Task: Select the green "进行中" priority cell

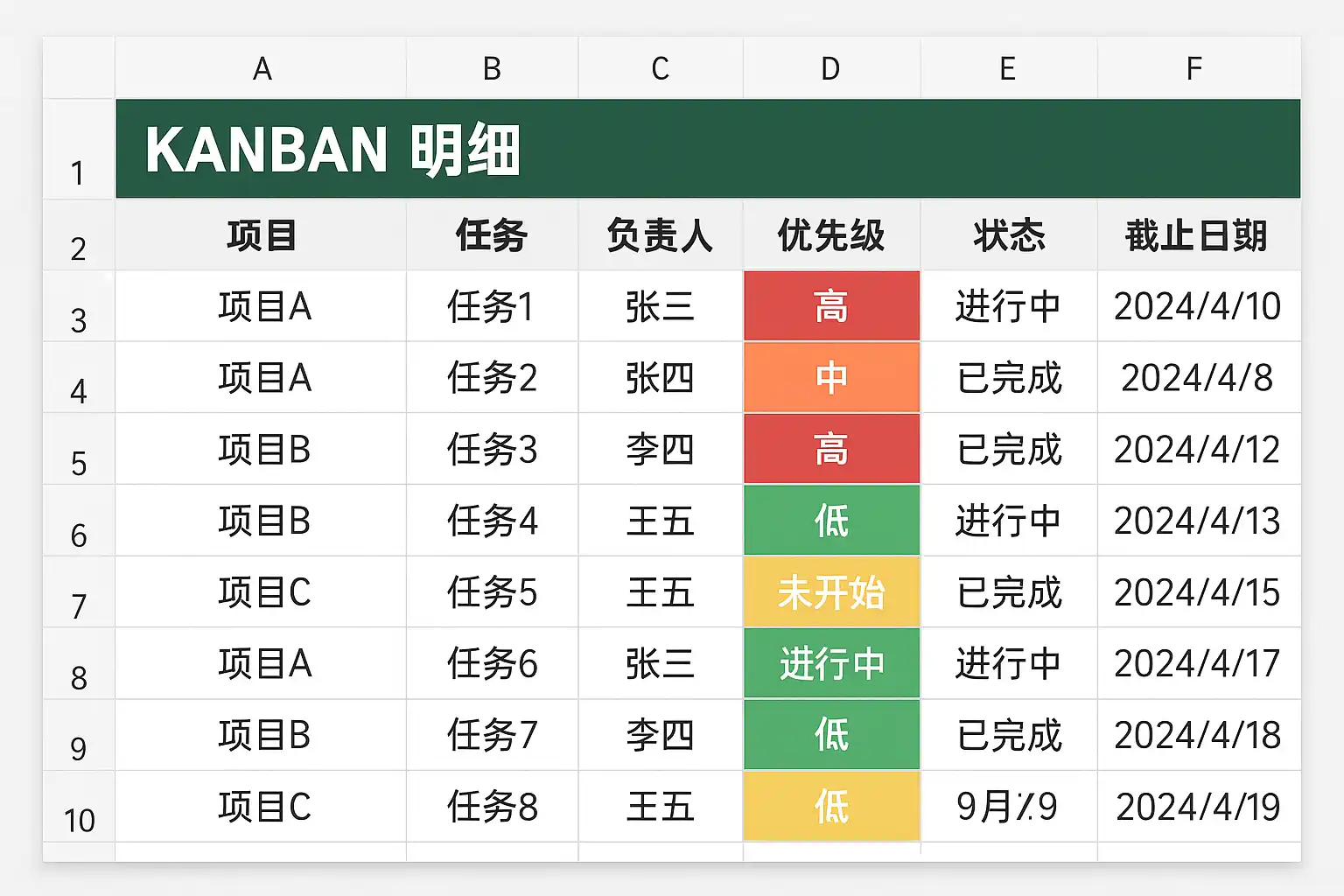Action: click(831, 664)
